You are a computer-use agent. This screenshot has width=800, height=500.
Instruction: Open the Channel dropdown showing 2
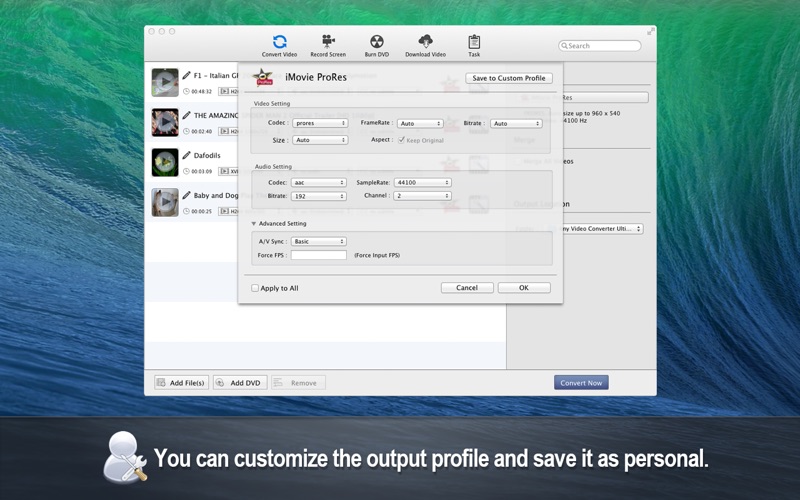click(422, 195)
